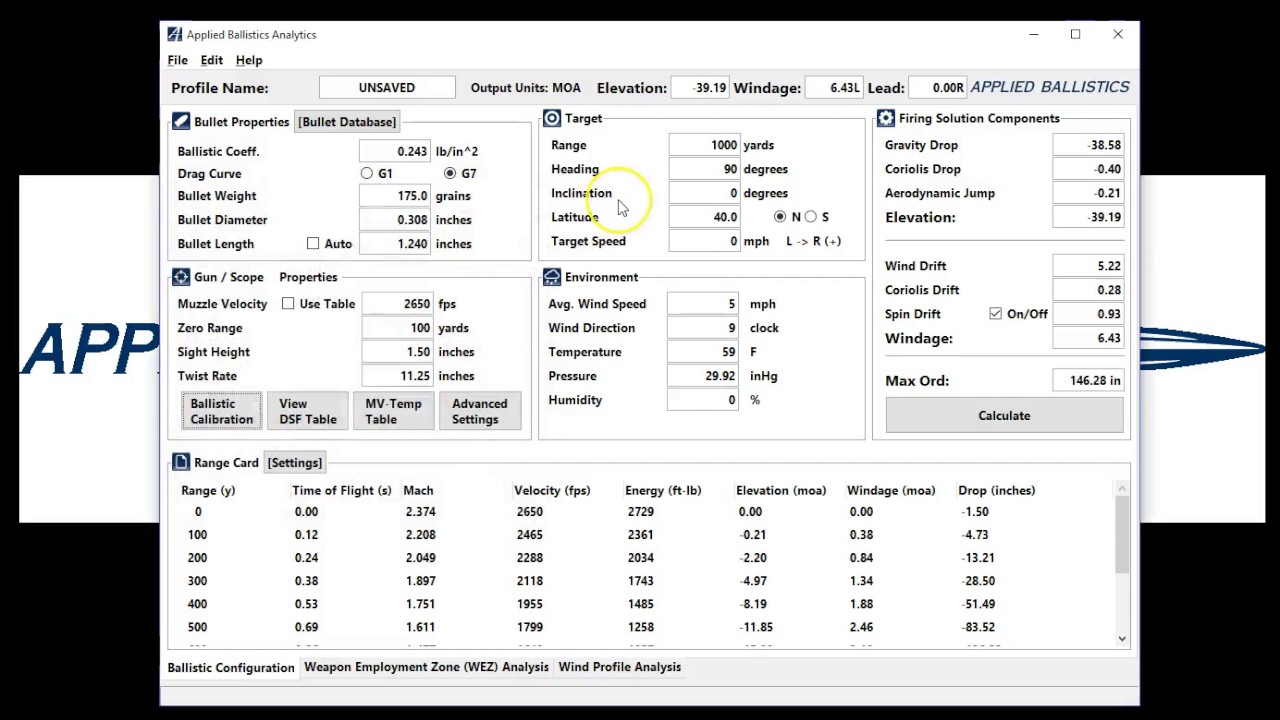Click the Latitude value field
This screenshot has width=1280, height=720.
(705, 217)
